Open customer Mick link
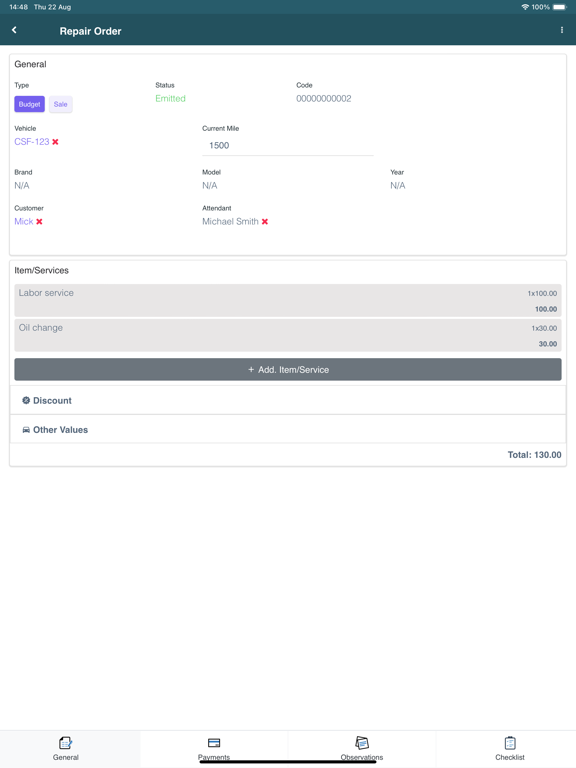The image size is (576, 768). pos(24,221)
